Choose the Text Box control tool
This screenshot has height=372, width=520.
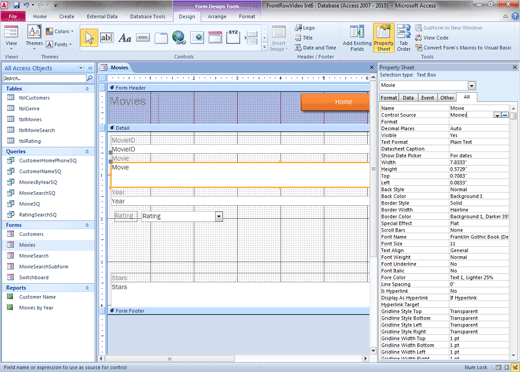[106, 38]
